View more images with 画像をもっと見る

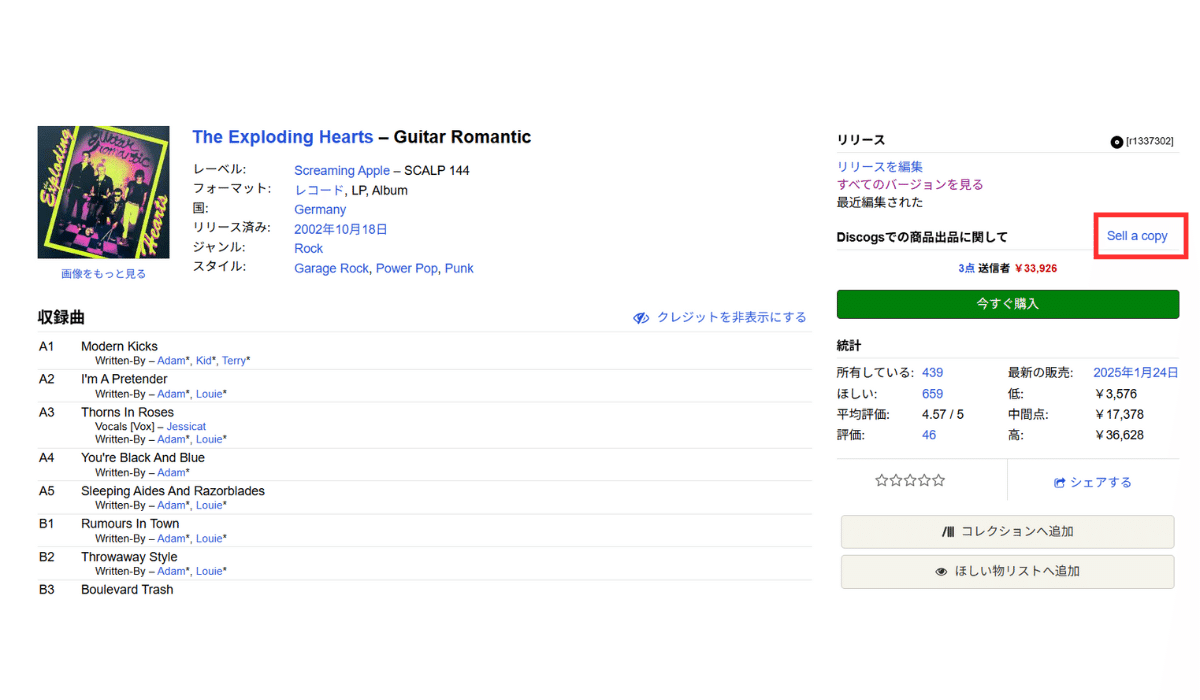pyautogui.click(x=103, y=273)
